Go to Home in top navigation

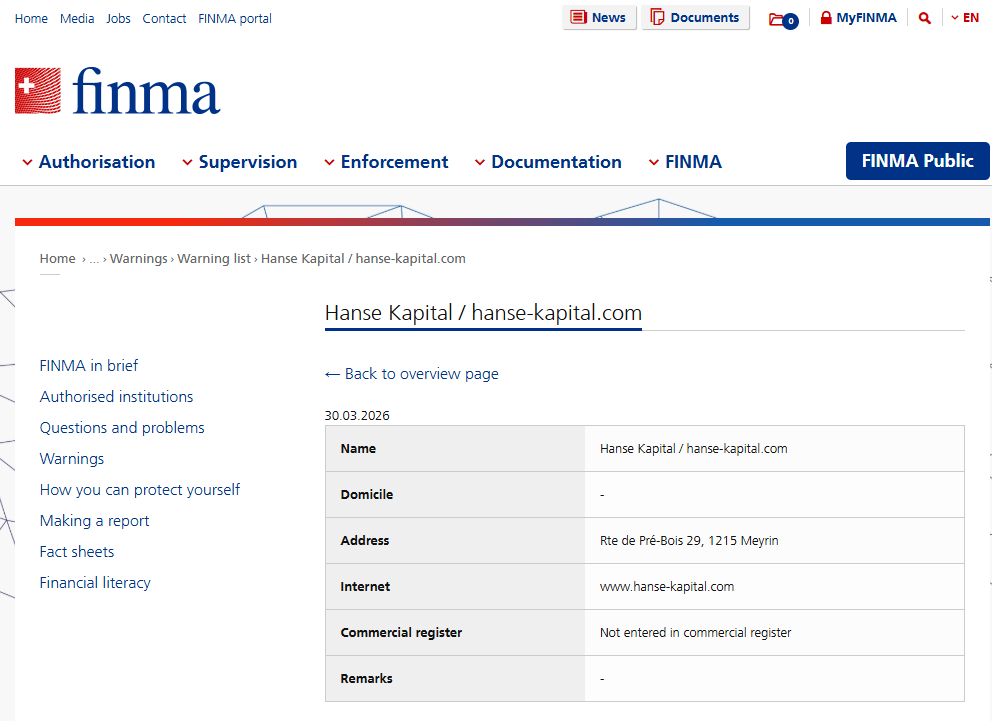(x=31, y=19)
